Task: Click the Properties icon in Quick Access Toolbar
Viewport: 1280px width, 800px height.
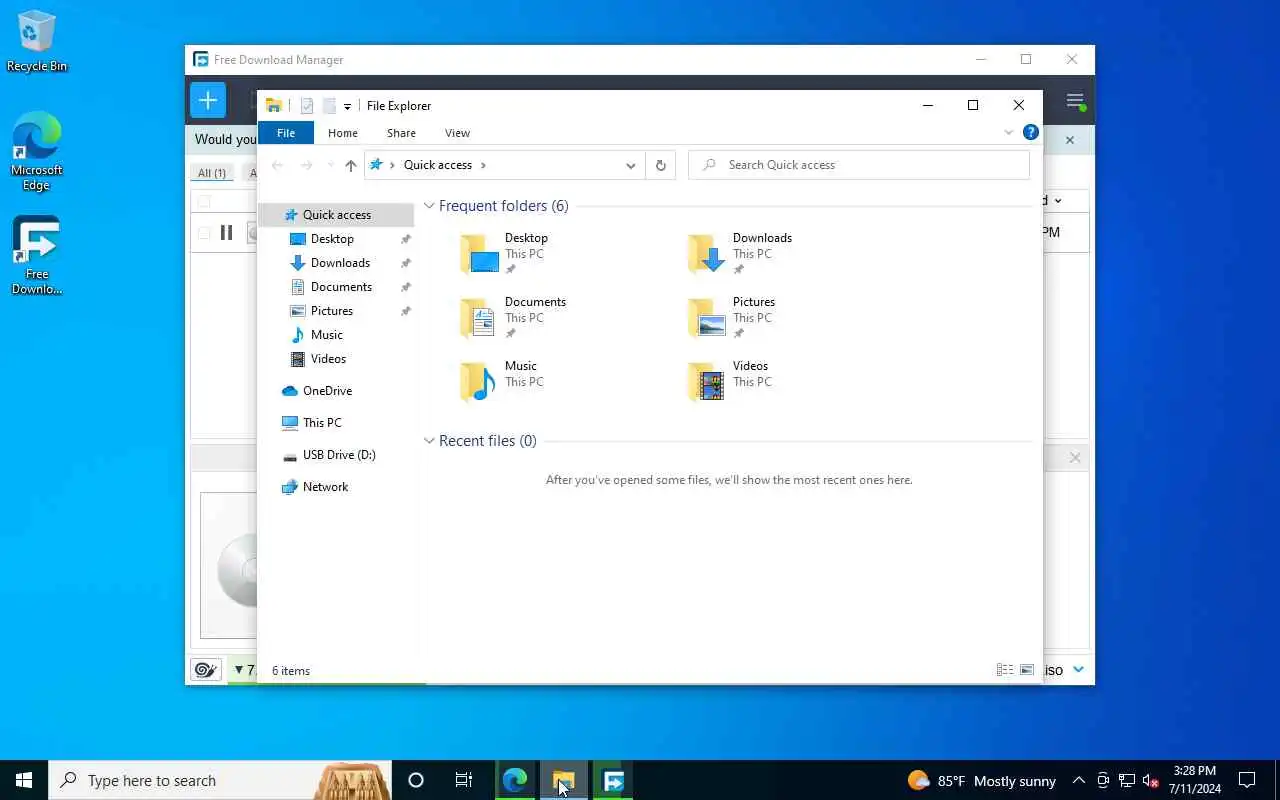Action: point(307,106)
